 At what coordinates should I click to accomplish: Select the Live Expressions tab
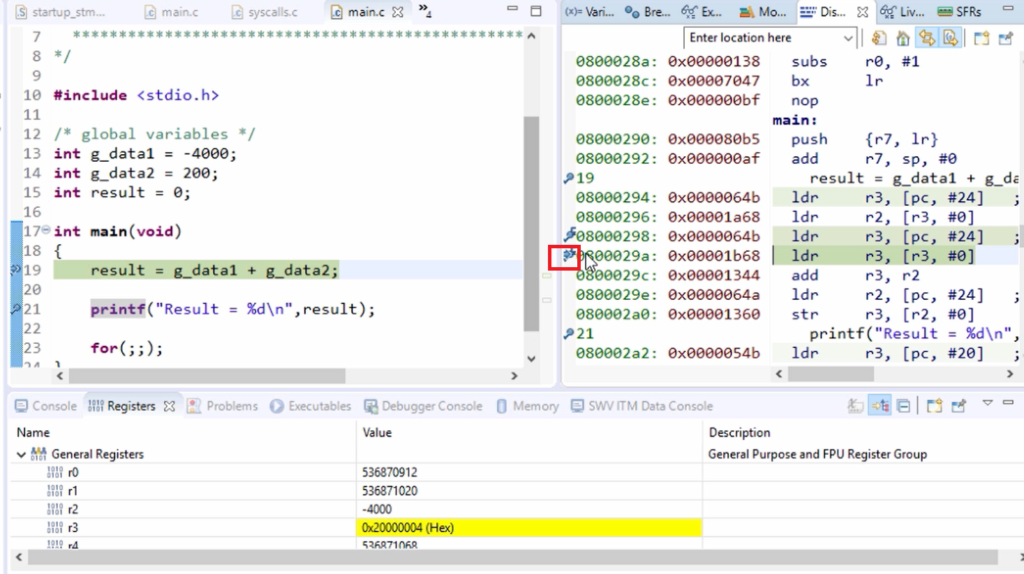pos(903,12)
